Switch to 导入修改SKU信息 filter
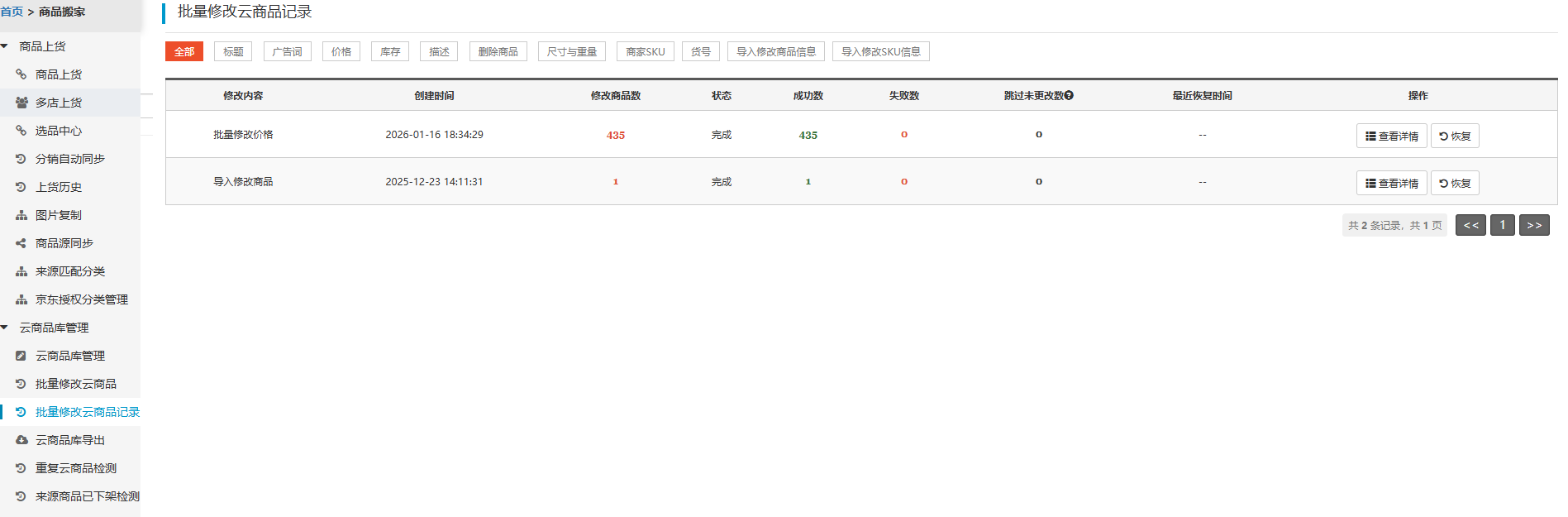Image resolution: width=1568 pixels, height=517 pixels. click(x=880, y=51)
